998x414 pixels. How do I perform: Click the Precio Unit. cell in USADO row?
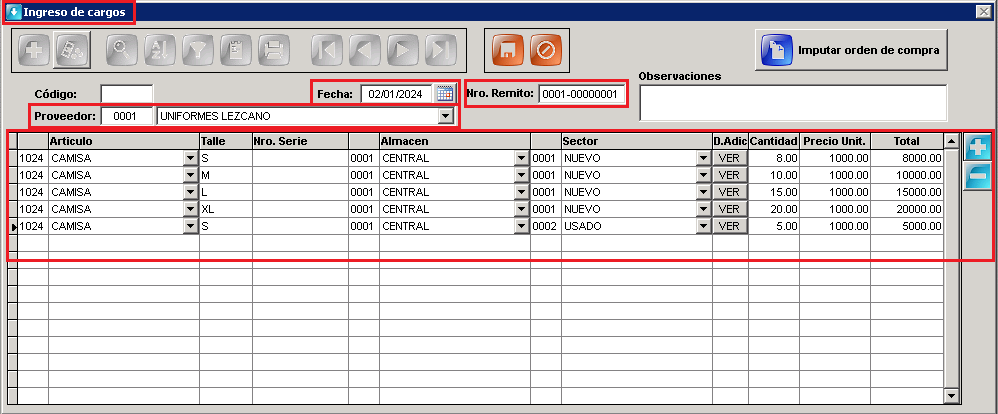click(835, 226)
